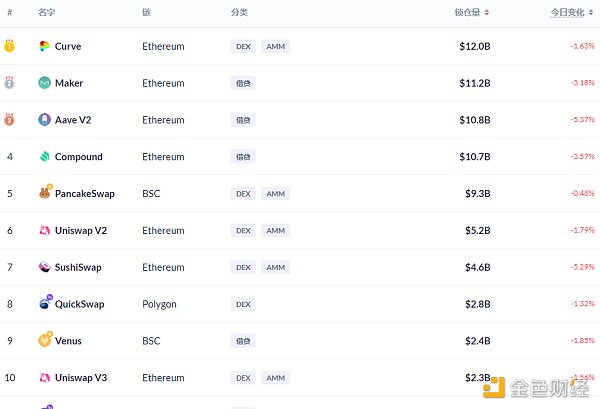Sort by today's change column arrows
This screenshot has height=409, width=600.
point(591,13)
